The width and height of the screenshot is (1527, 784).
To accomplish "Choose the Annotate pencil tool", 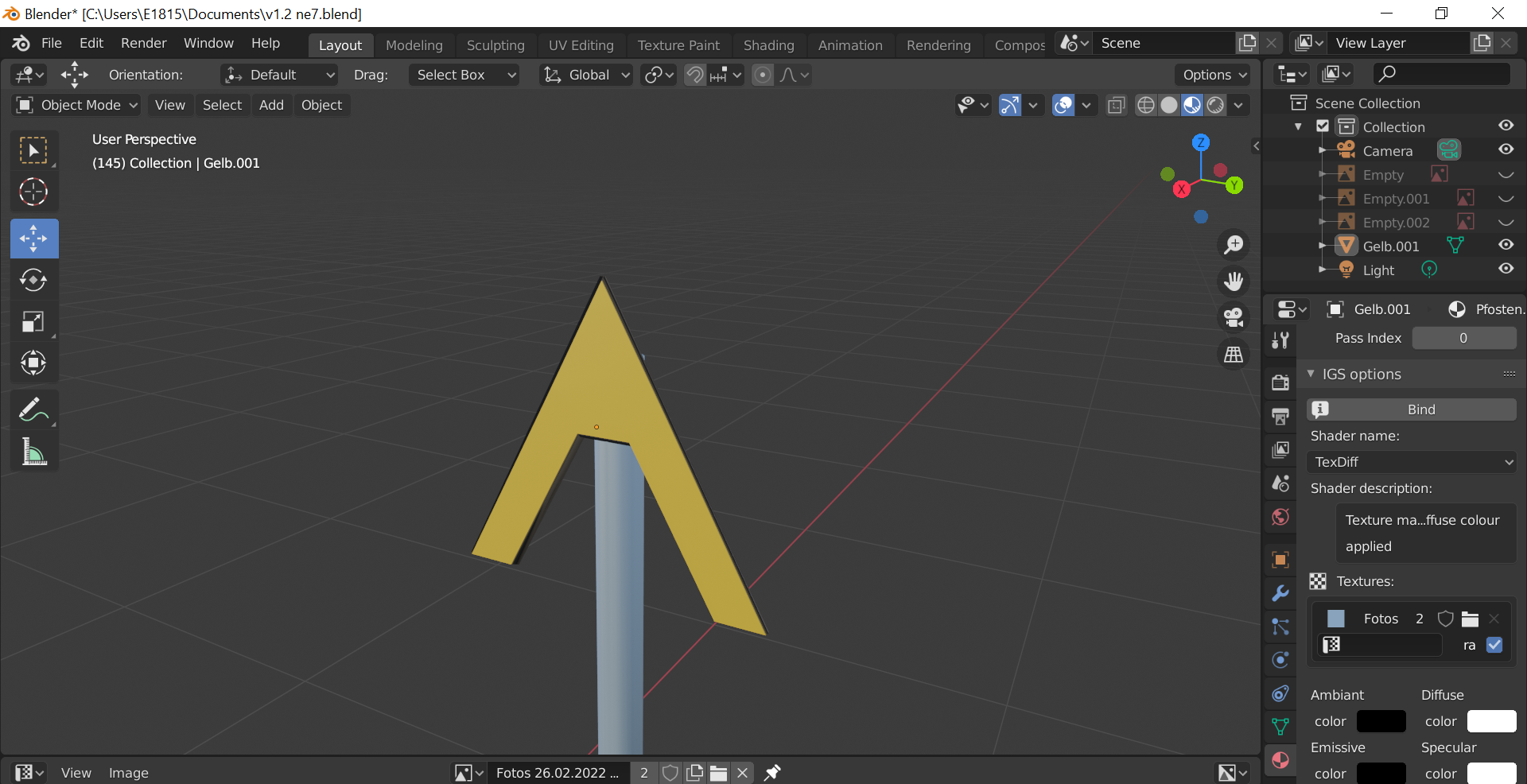I will pos(33,410).
